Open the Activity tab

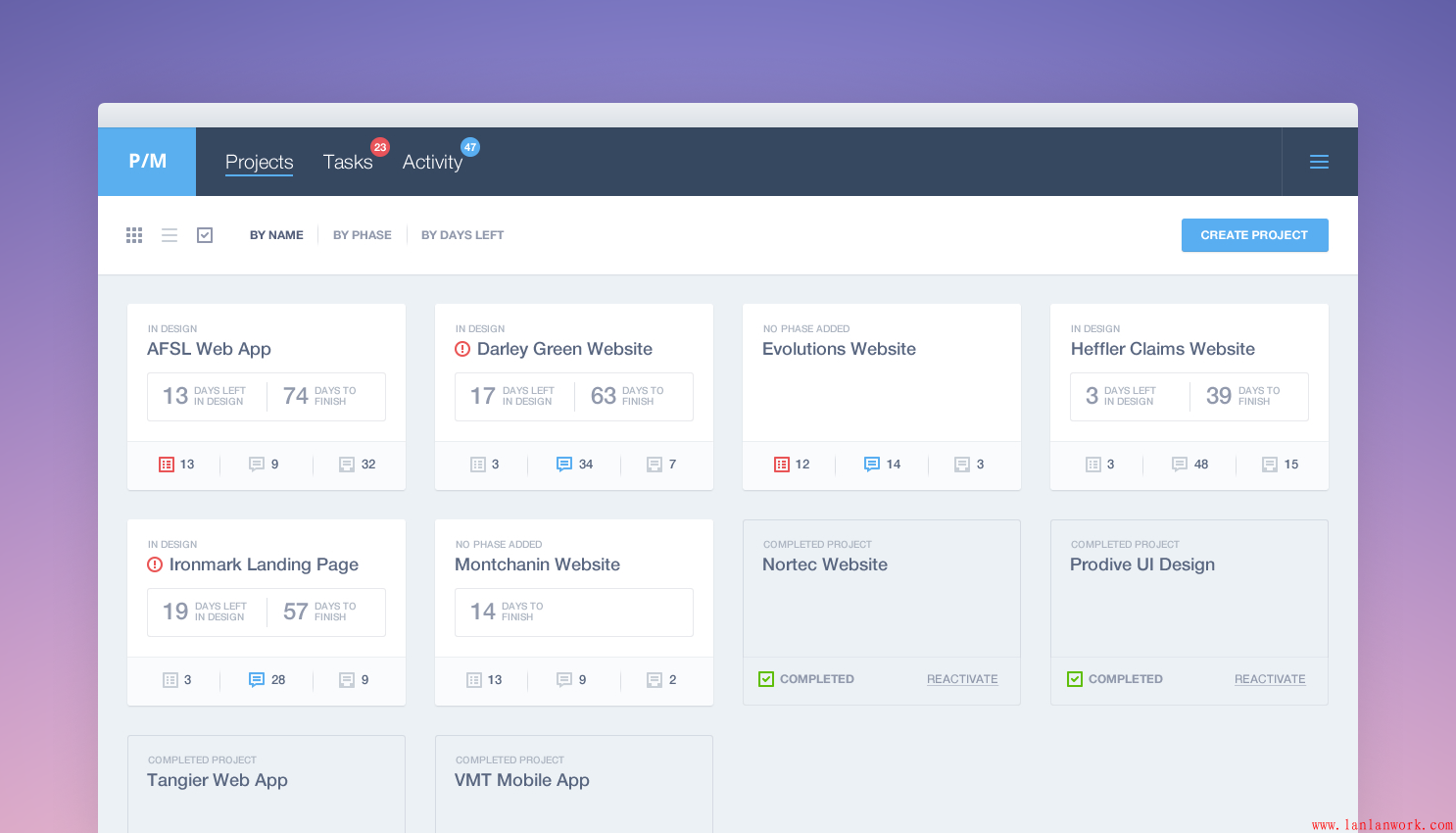pos(432,162)
